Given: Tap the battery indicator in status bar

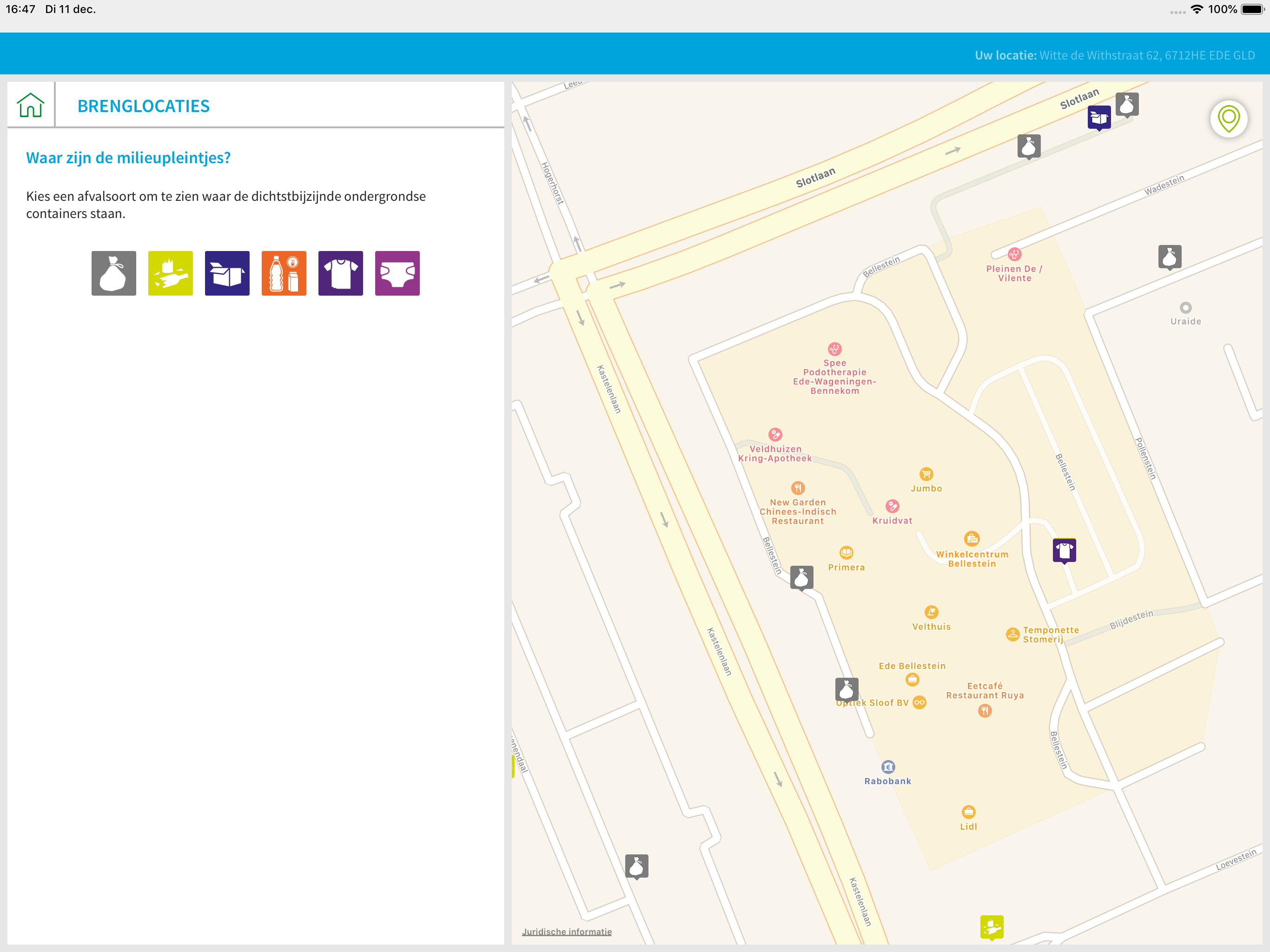Looking at the screenshot, I should click(x=1253, y=9).
